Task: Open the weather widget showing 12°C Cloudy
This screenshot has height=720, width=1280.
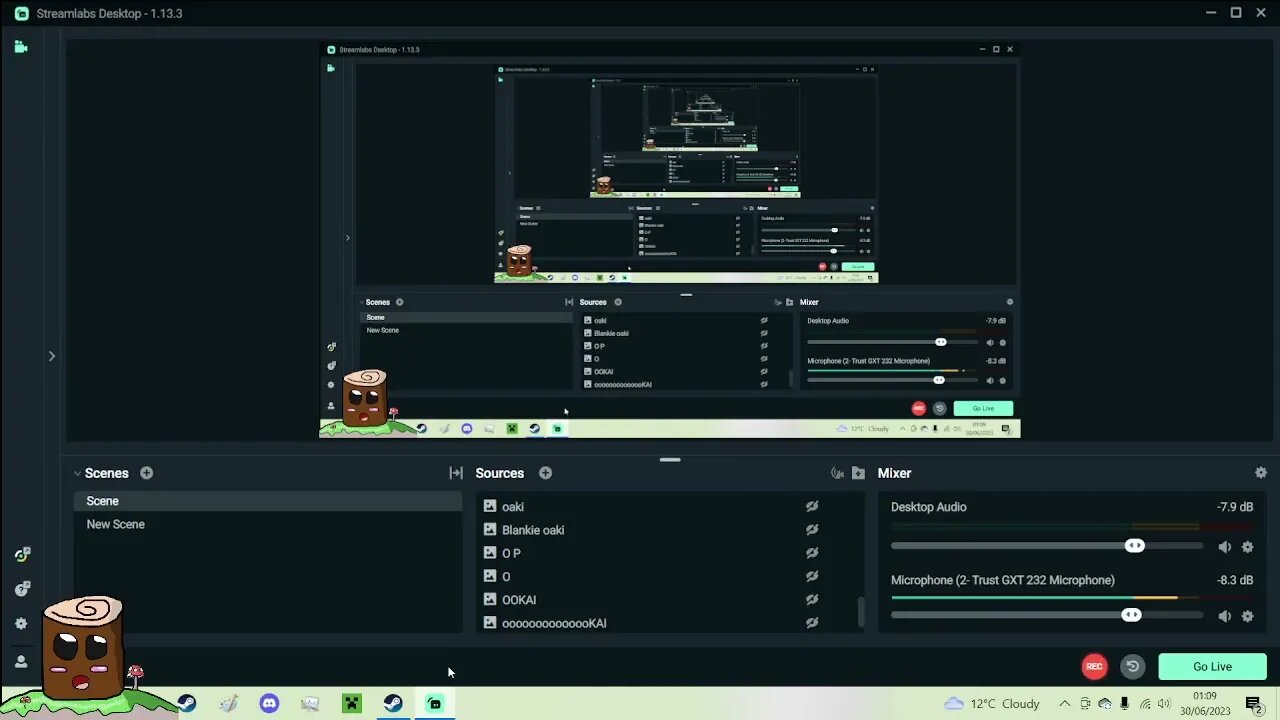Action: tap(992, 704)
